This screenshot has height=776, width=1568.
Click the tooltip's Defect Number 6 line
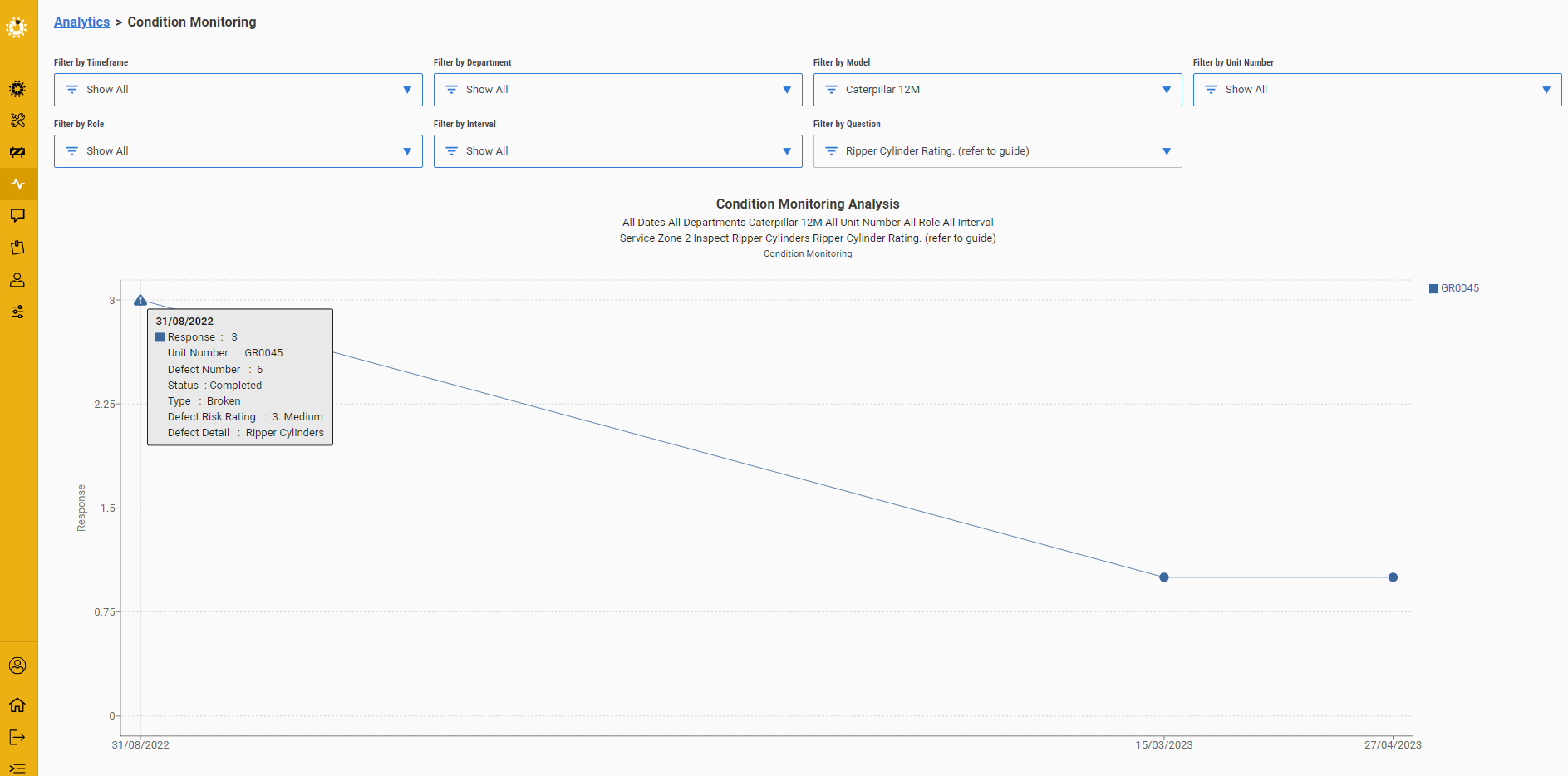[215, 370]
